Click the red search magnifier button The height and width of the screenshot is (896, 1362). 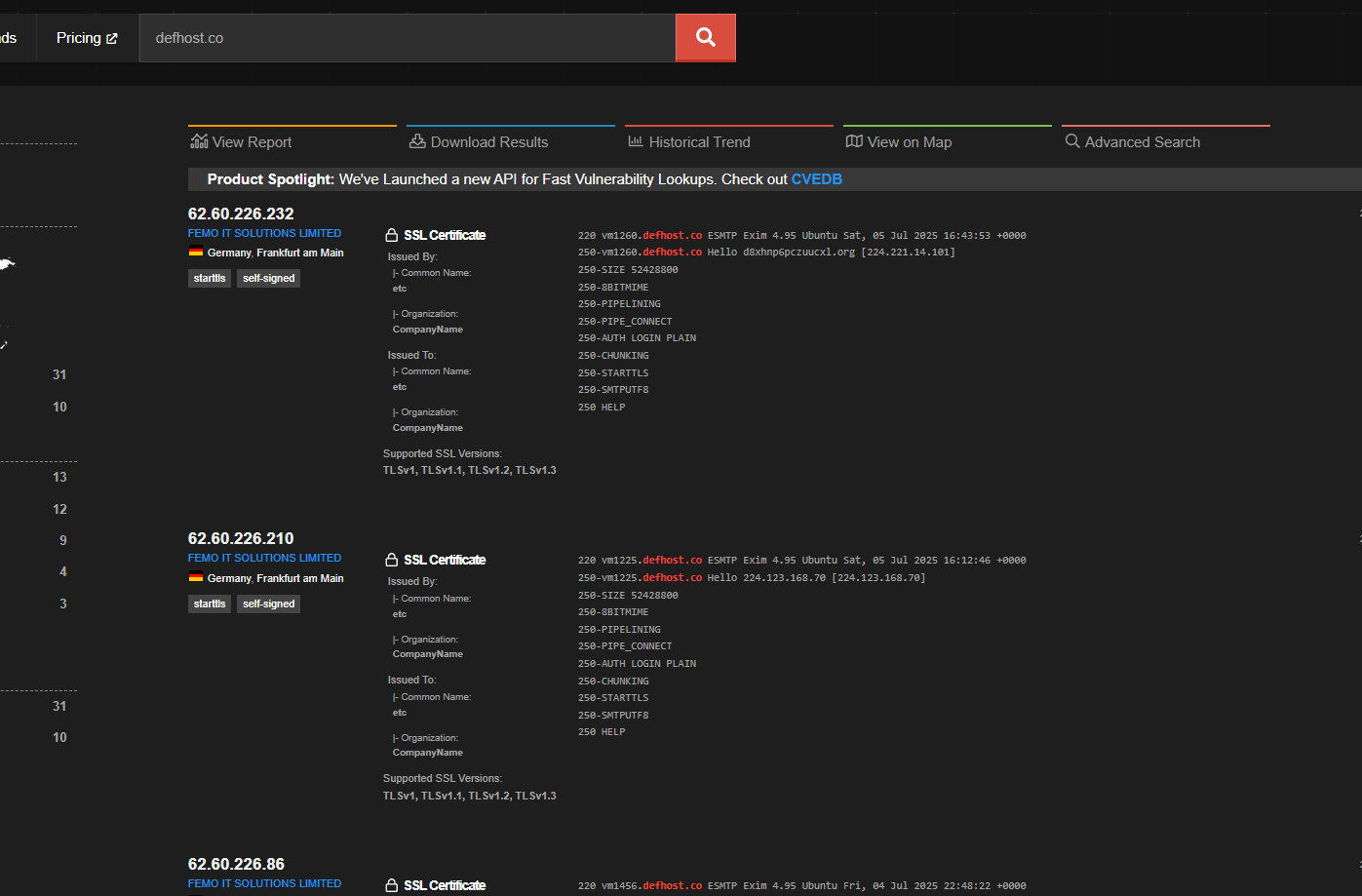tap(705, 37)
